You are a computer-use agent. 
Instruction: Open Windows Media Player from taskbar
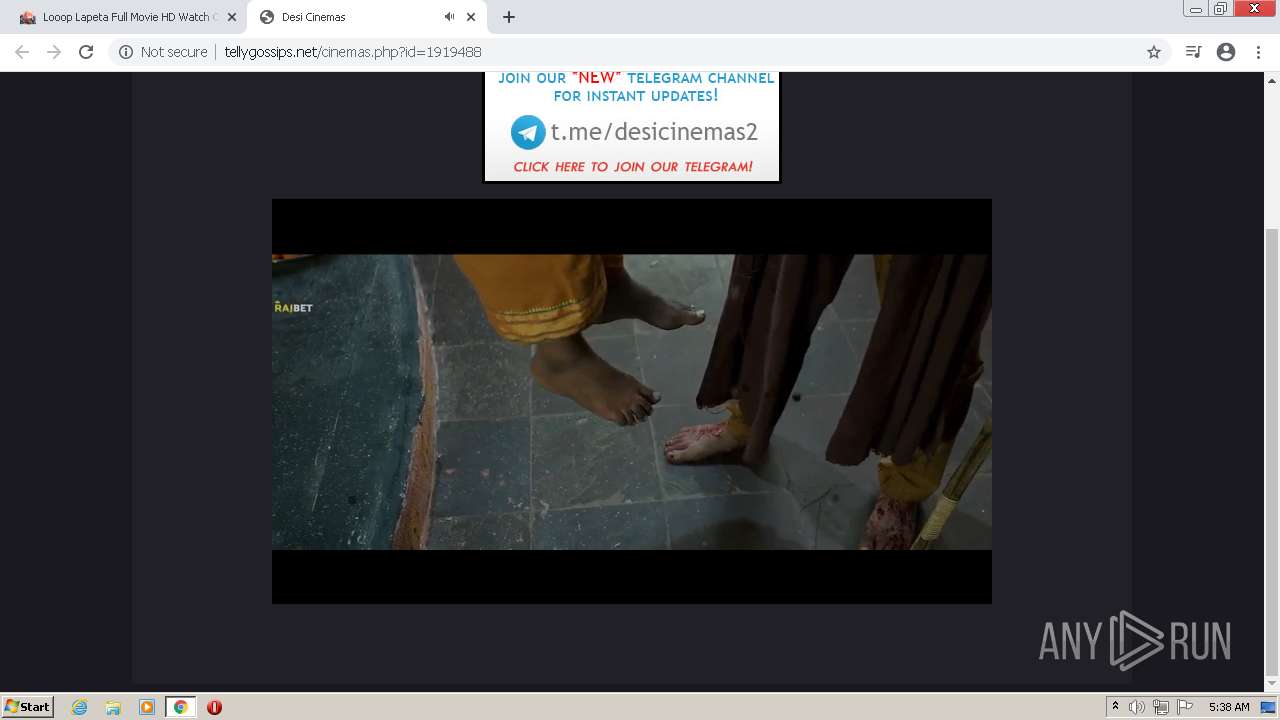coord(147,707)
